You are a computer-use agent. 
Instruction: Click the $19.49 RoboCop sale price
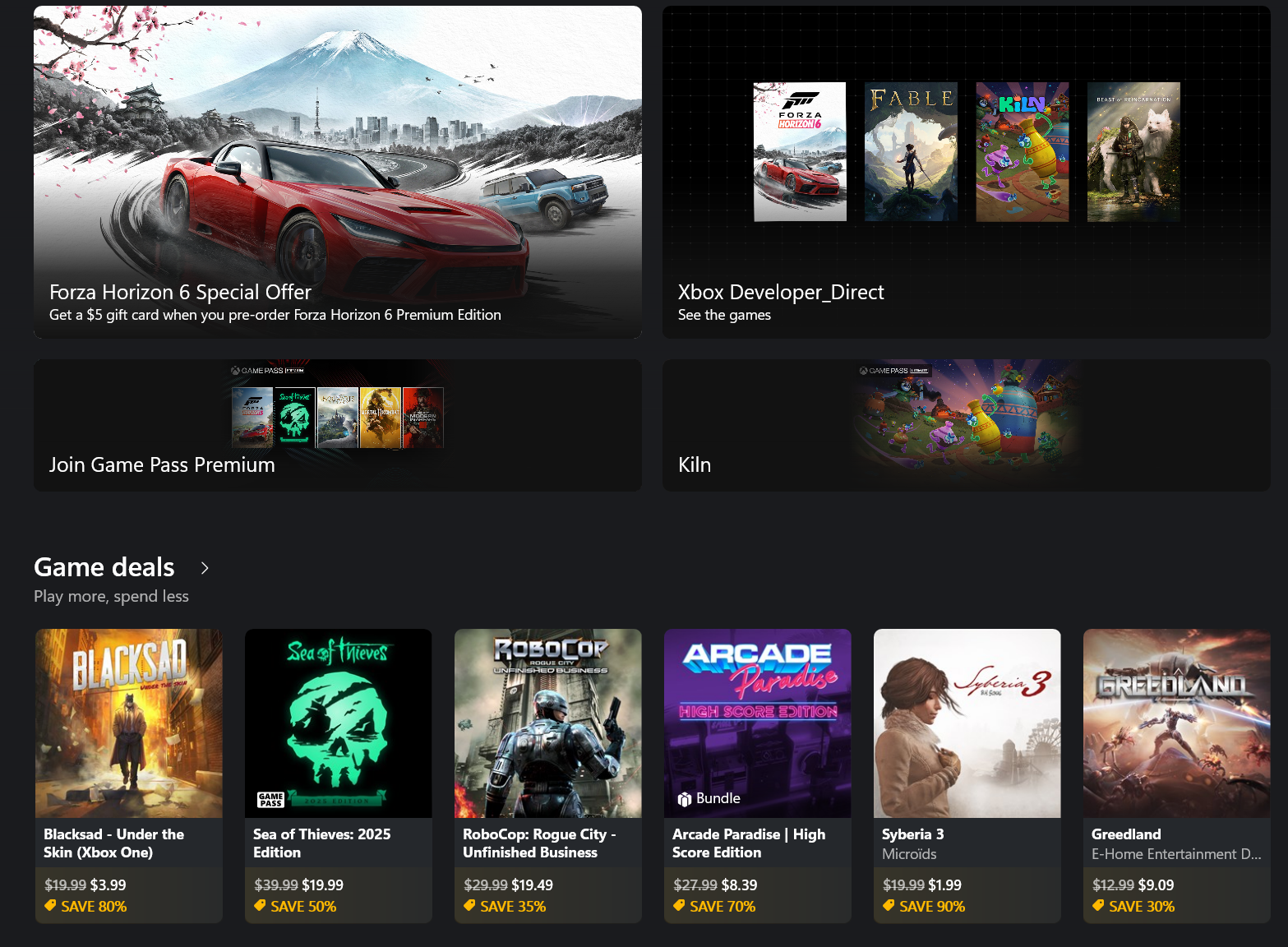[x=532, y=885]
